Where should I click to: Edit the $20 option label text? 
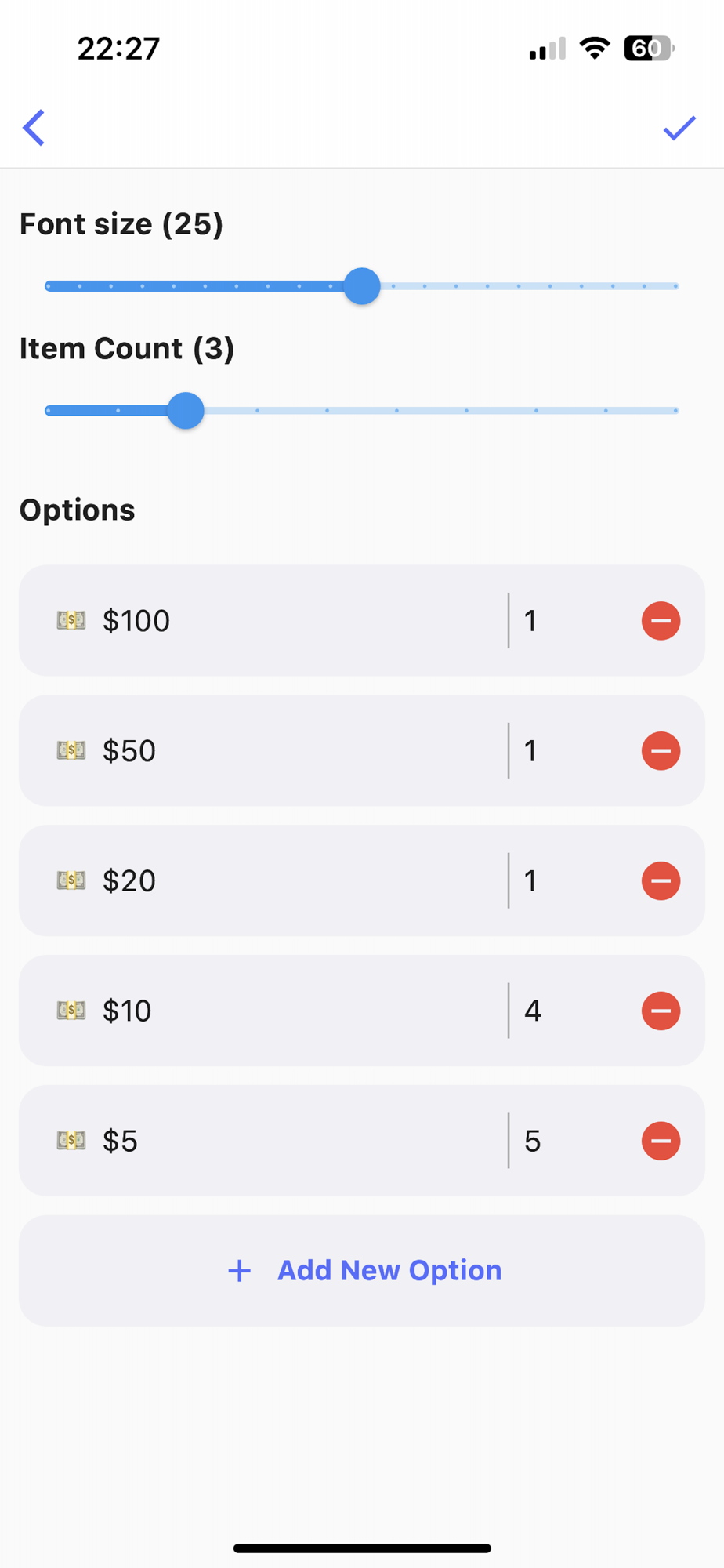298,881
